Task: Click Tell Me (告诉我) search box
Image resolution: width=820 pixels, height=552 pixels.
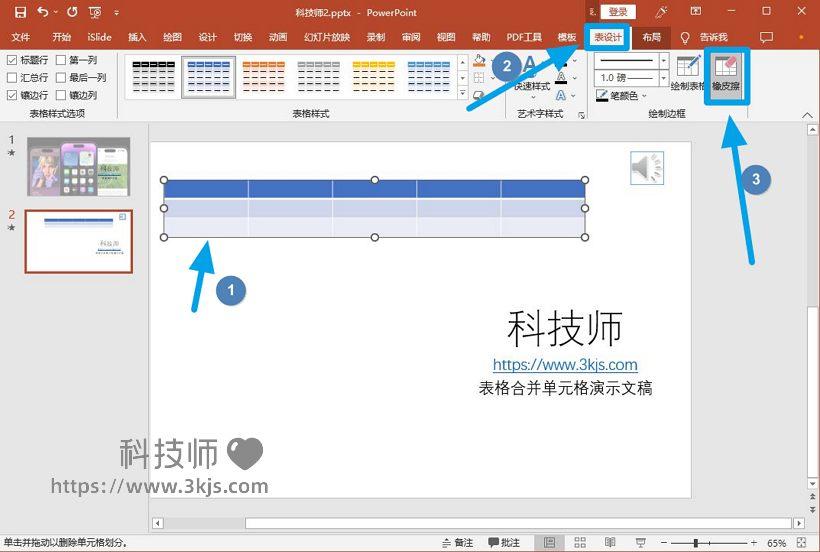Action: (714, 37)
